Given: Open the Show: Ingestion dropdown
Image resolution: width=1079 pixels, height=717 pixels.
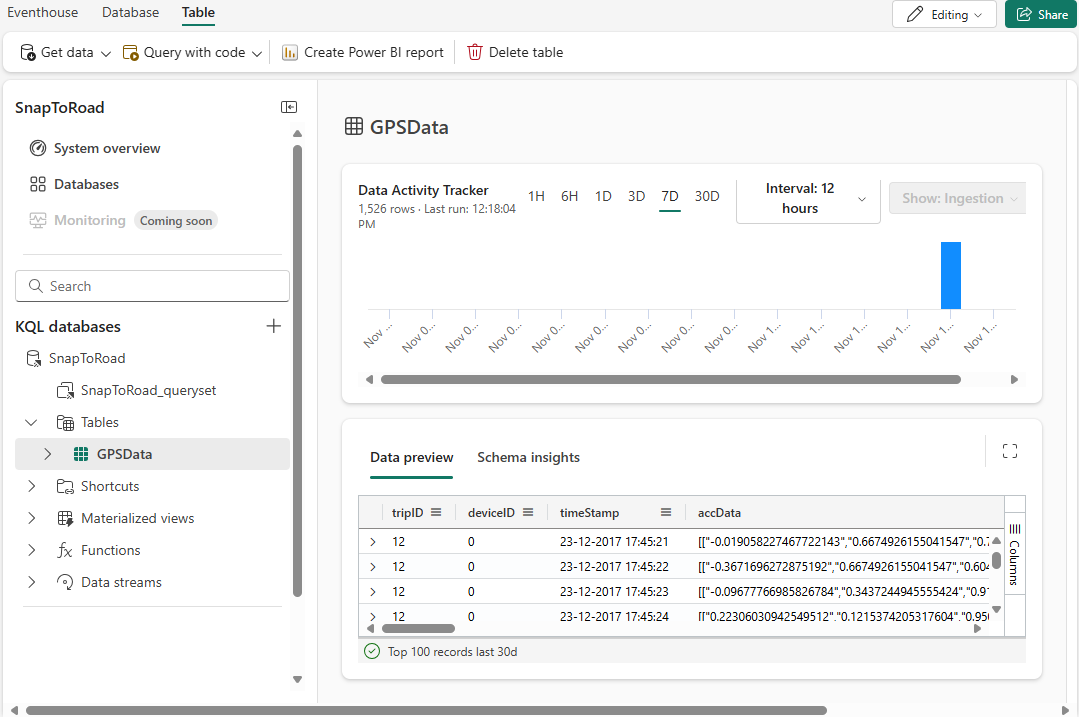Looking at the screenshot, I should (957, 198).
